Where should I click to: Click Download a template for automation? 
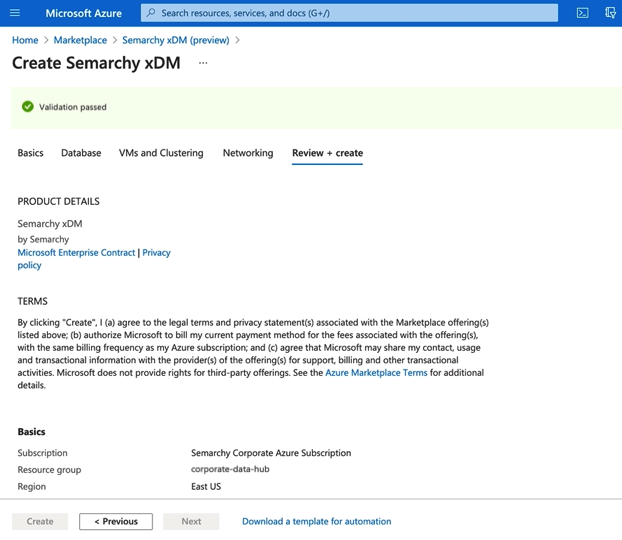316,521
